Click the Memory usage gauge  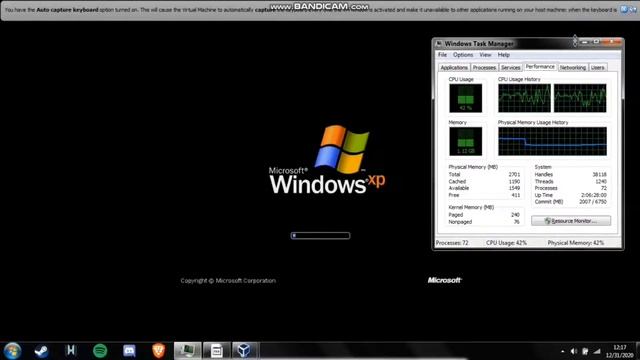point(466,141)
